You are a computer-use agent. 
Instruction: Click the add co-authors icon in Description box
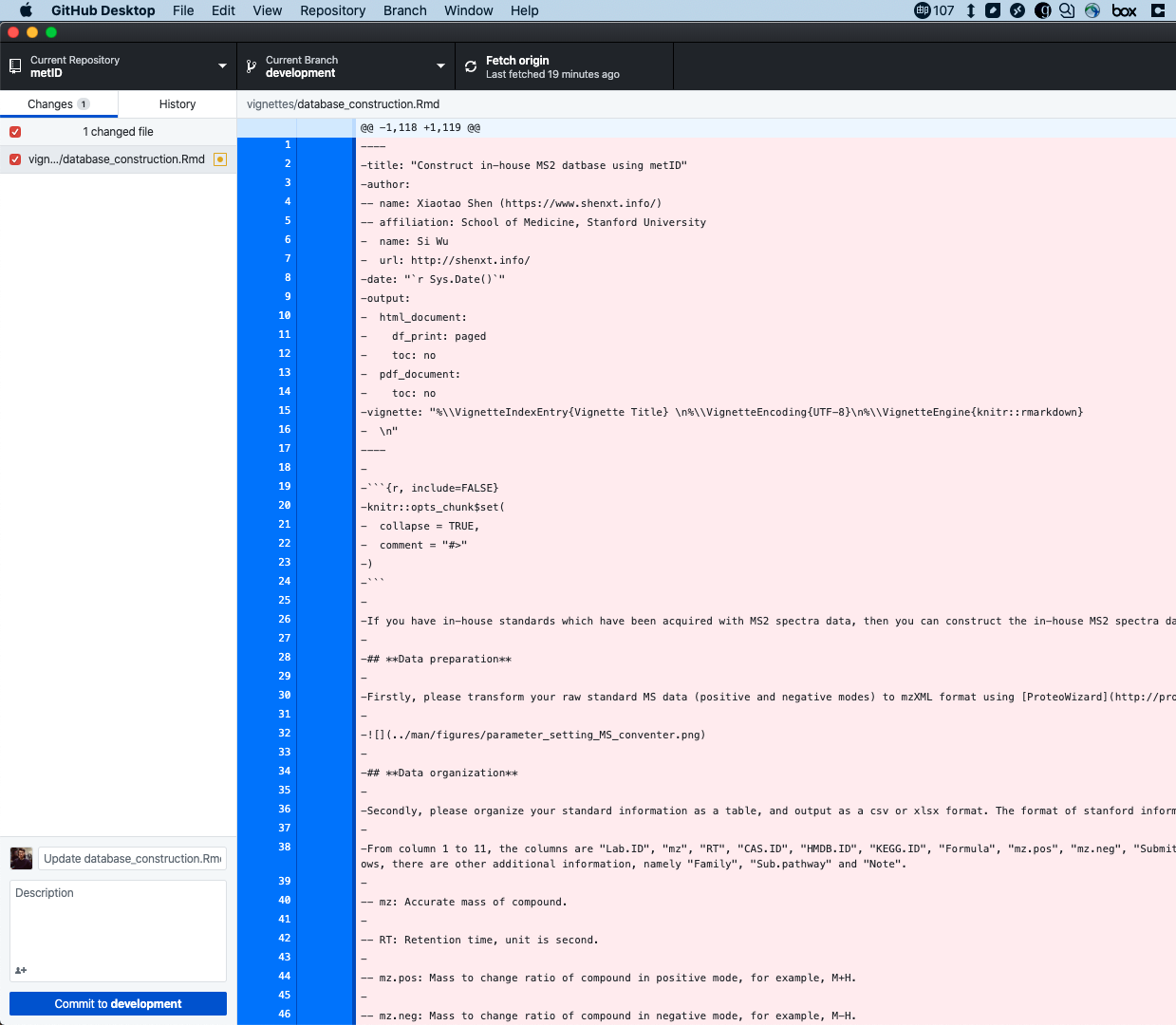point(21,970)
